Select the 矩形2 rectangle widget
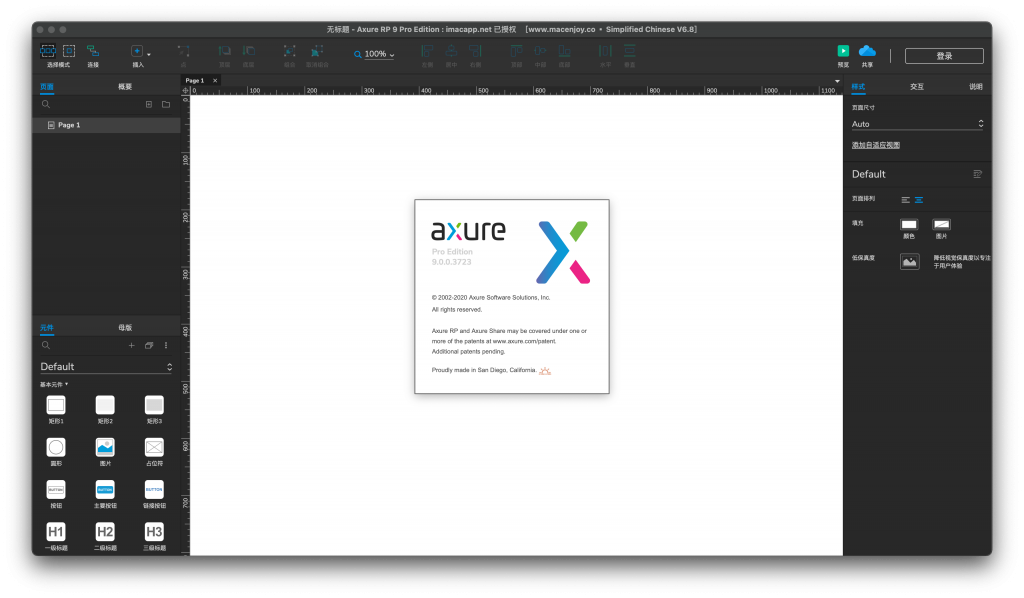Viewport: 1024px width, 598px height. click(105, 405)
